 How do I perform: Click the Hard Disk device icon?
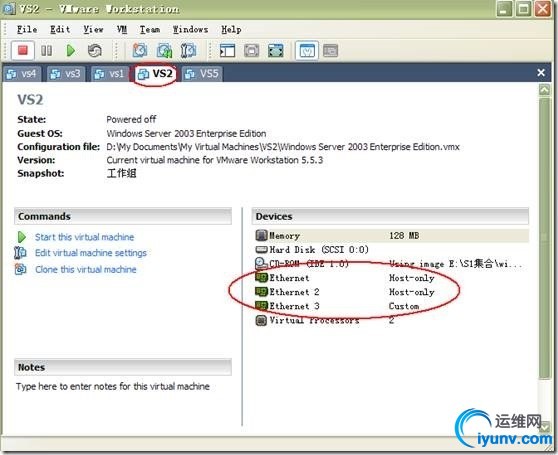261,249
